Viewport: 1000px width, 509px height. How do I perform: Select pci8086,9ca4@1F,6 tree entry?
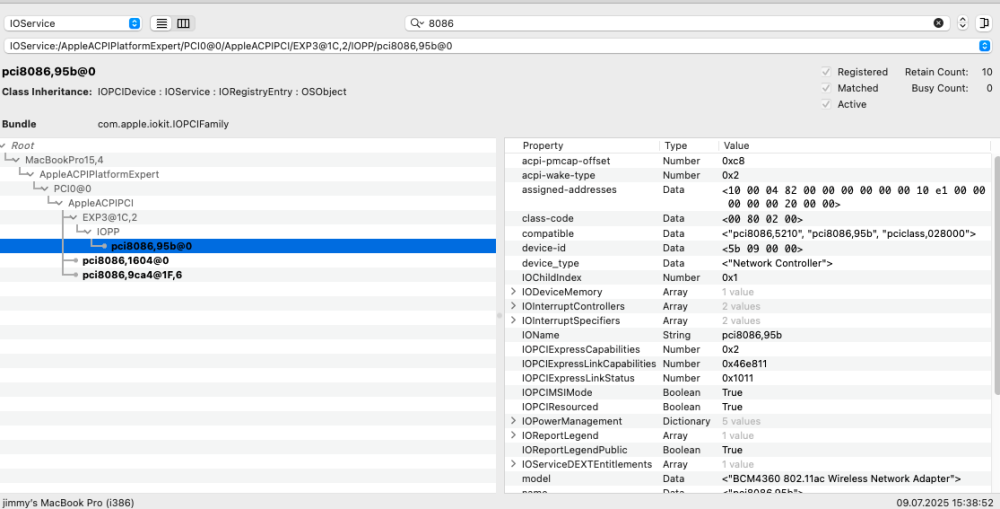pyautogui.click(x=132, y=275)
